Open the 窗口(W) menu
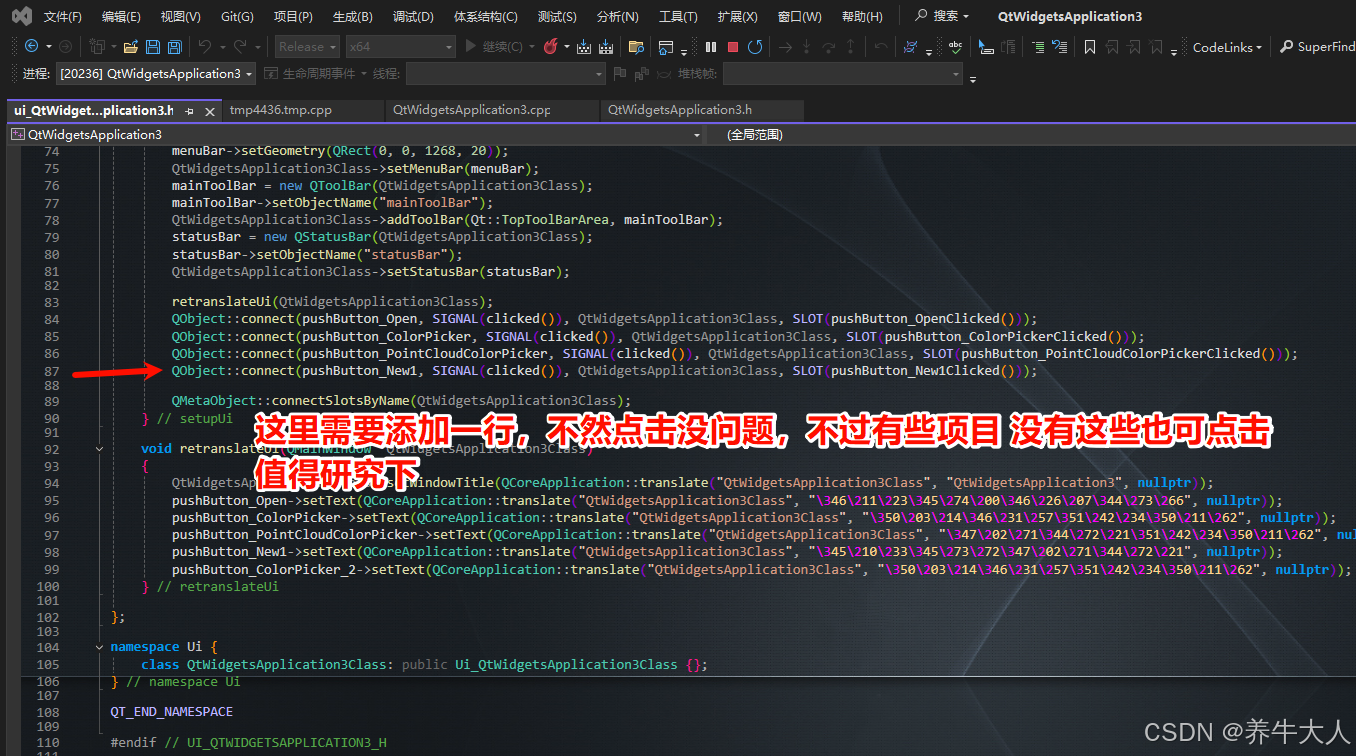Image resolution: width=1356 pixels, height=756 pixels. [799, 16]
